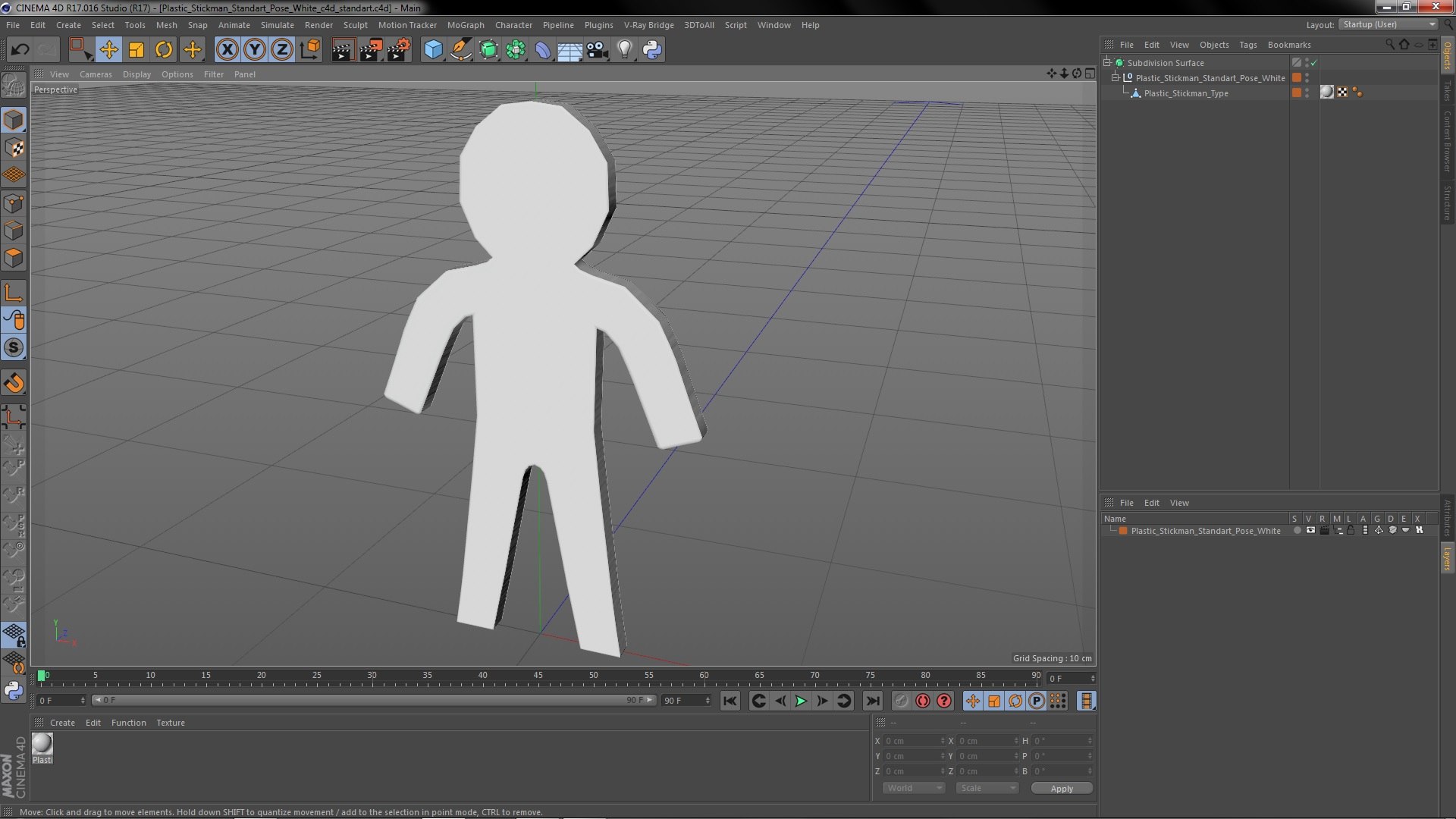Toggle visibility dots for Plastic_Stickman_Type
1456x819 pixels.
(x=1307, y=93)
